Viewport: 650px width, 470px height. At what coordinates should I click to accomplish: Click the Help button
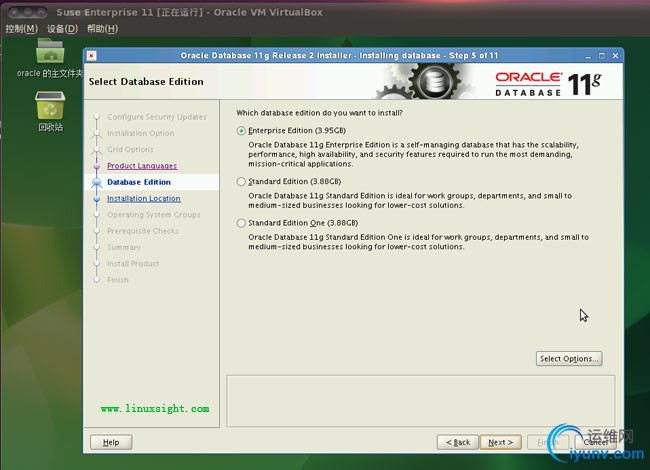[111, 442]
